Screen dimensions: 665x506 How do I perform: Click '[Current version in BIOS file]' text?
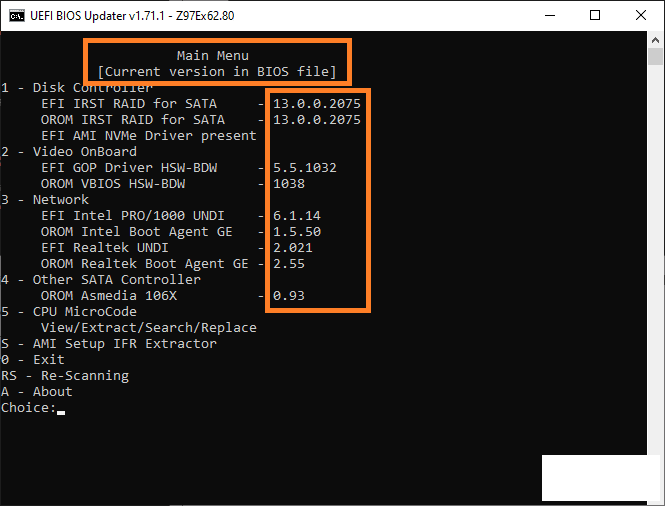click(217, 72)
